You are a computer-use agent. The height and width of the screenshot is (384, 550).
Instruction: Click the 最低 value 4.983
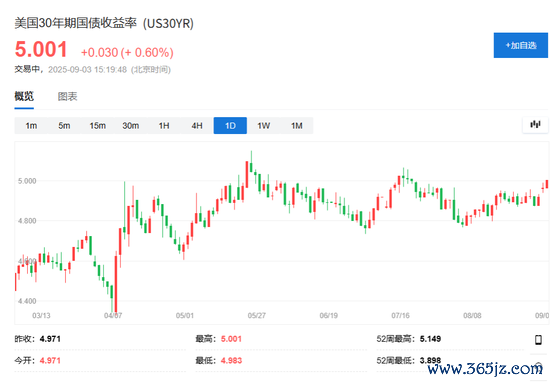tap(231, 361)
